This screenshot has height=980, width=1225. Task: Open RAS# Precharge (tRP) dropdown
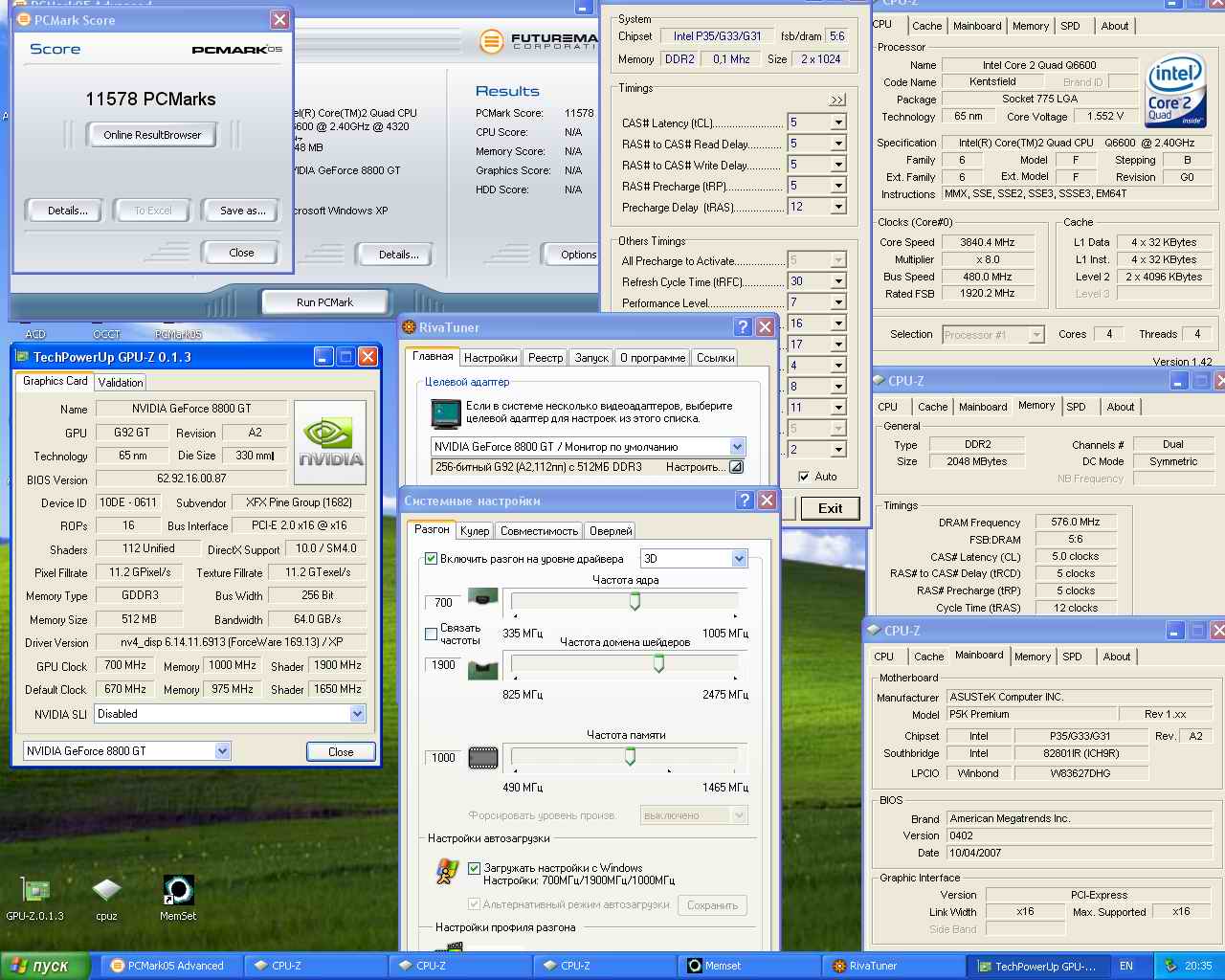(838, 186)
